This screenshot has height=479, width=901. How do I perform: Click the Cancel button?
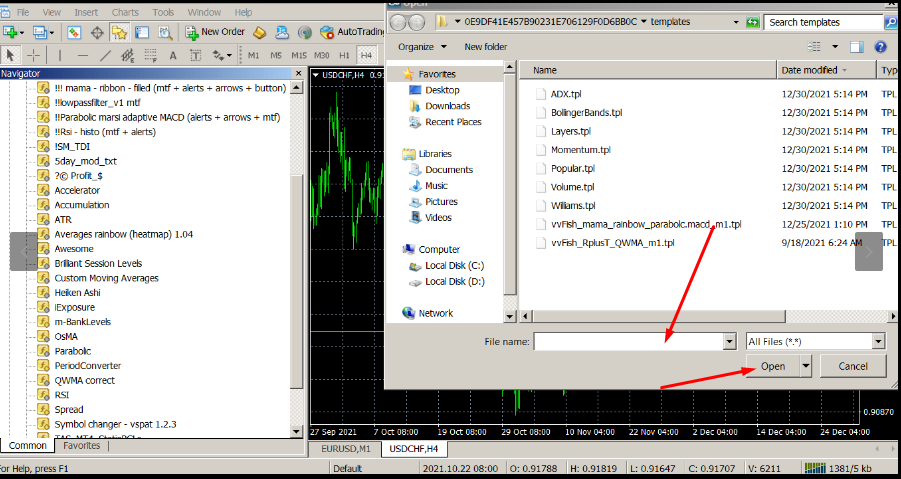tap(852, 366)
